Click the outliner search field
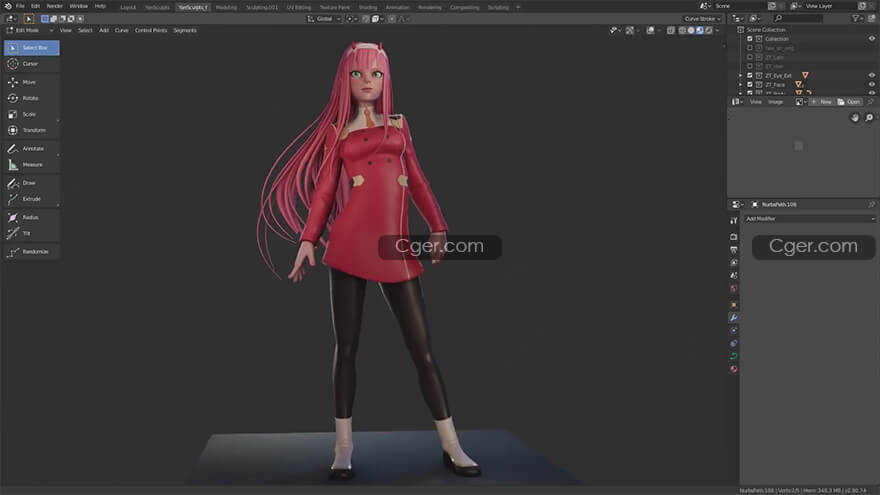Viewport: 880px width, 495px height. (798, 19)
